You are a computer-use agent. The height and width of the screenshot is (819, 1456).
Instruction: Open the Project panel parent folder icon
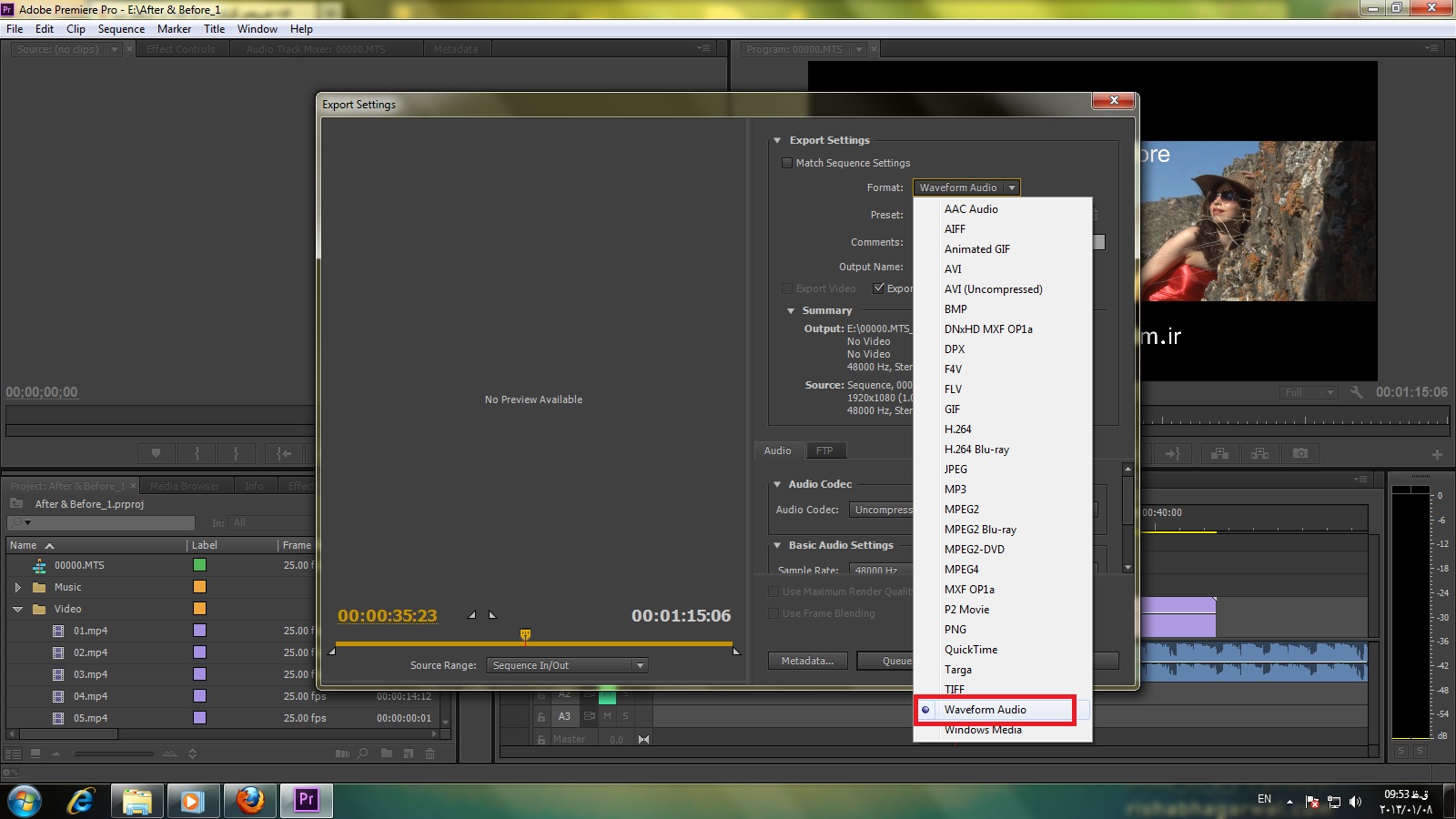coord(16,504)
